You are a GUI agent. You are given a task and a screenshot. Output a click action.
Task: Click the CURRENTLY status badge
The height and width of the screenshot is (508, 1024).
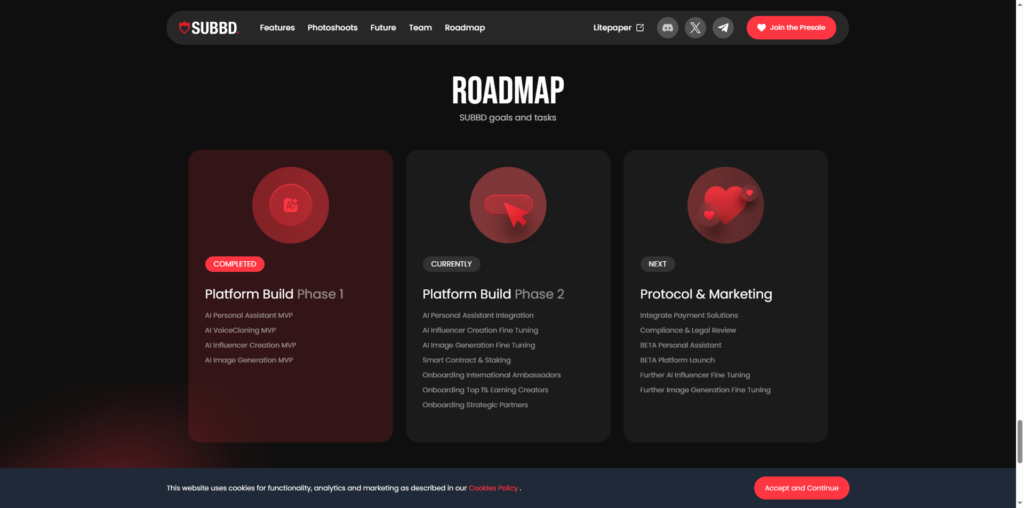[x=451, y=264]
